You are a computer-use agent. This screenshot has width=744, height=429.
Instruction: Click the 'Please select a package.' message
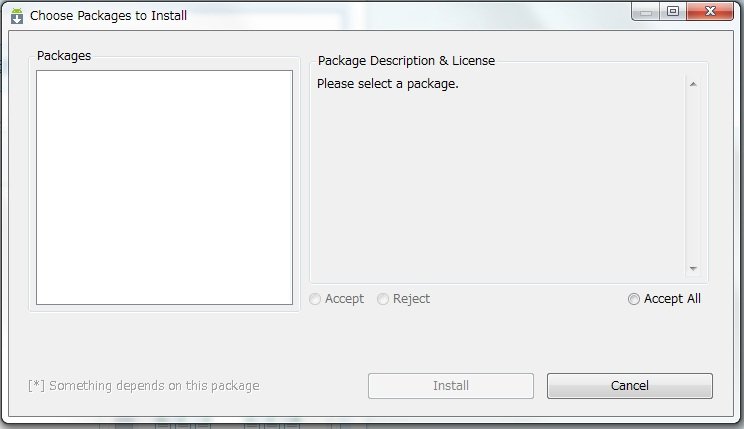tap(388, 84)
